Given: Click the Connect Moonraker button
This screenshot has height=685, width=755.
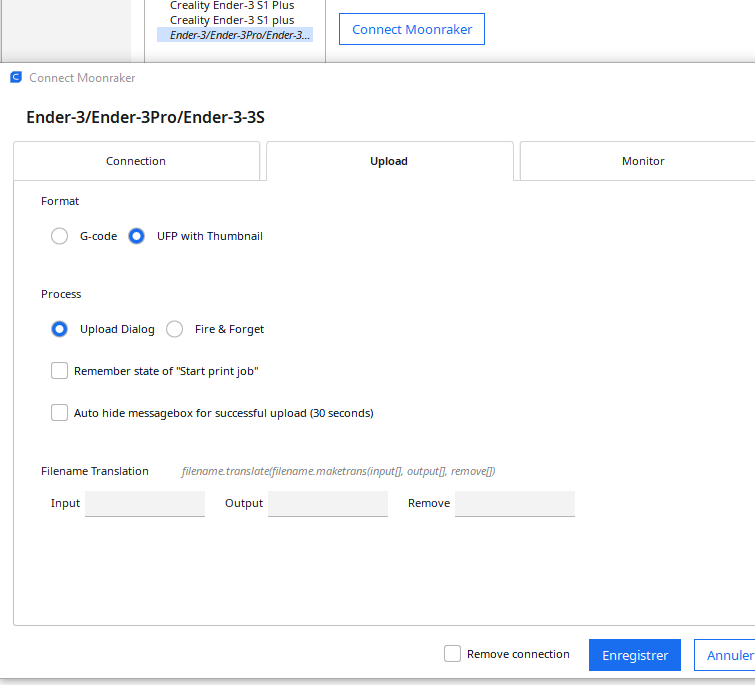Looking at the screenshot, I should 412,30.
